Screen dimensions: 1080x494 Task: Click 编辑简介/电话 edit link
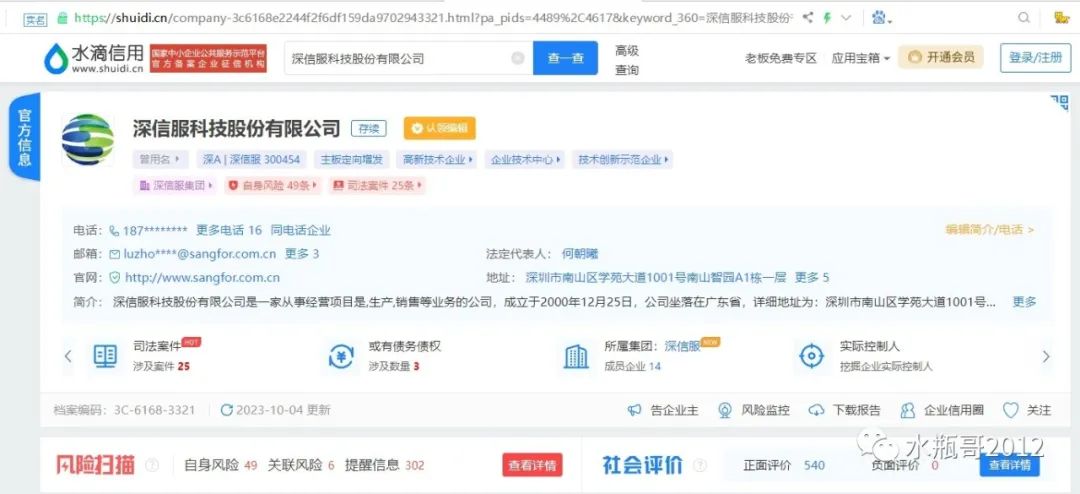[x=989, y=230]
